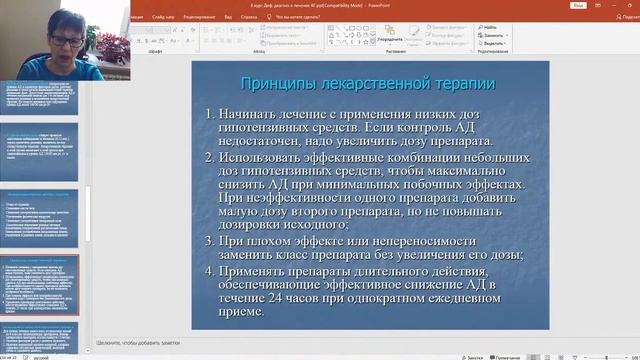Image resolution: width=640 pixels, height=360 pixels.
Task: Select the text box shape in gallery
Action: 331,28
